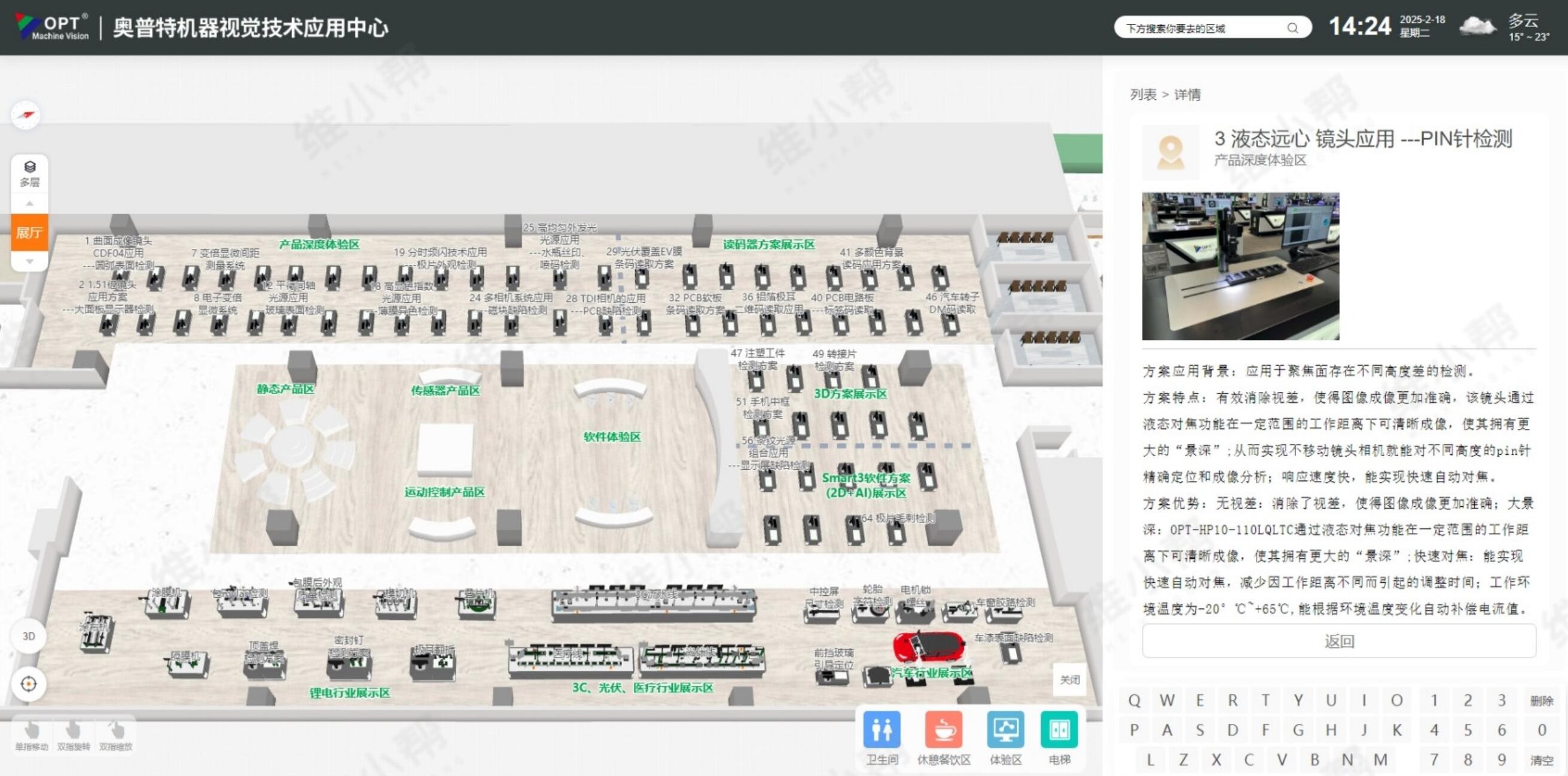The height and width of the screenshot is (776, 1568).
Task: Click the cloudy weather icon
Action: click(1477, 27)
